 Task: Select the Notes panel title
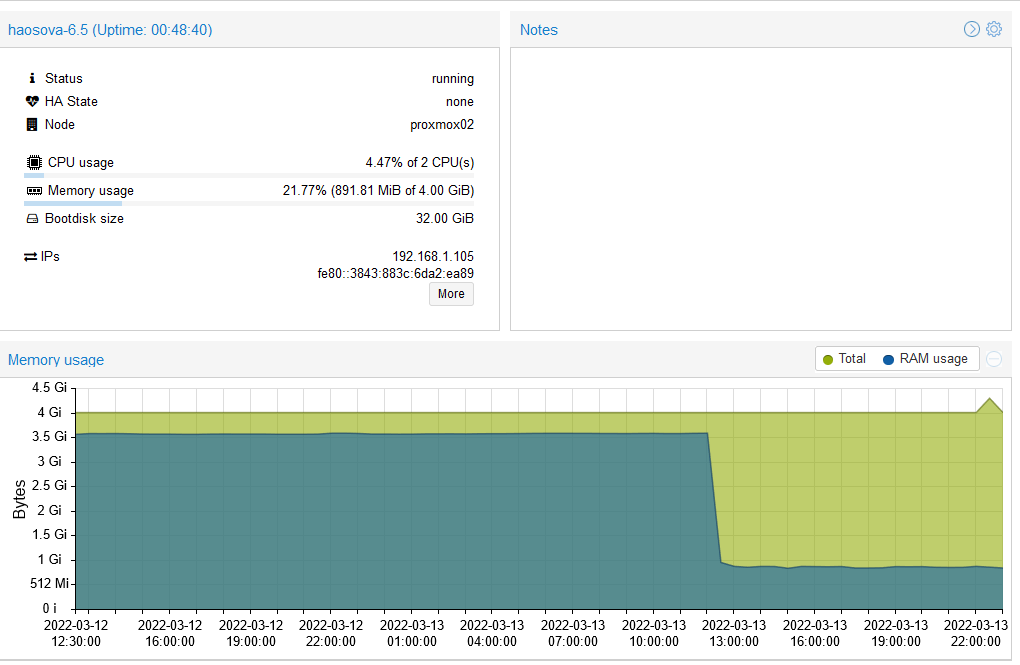coord(539,30)
